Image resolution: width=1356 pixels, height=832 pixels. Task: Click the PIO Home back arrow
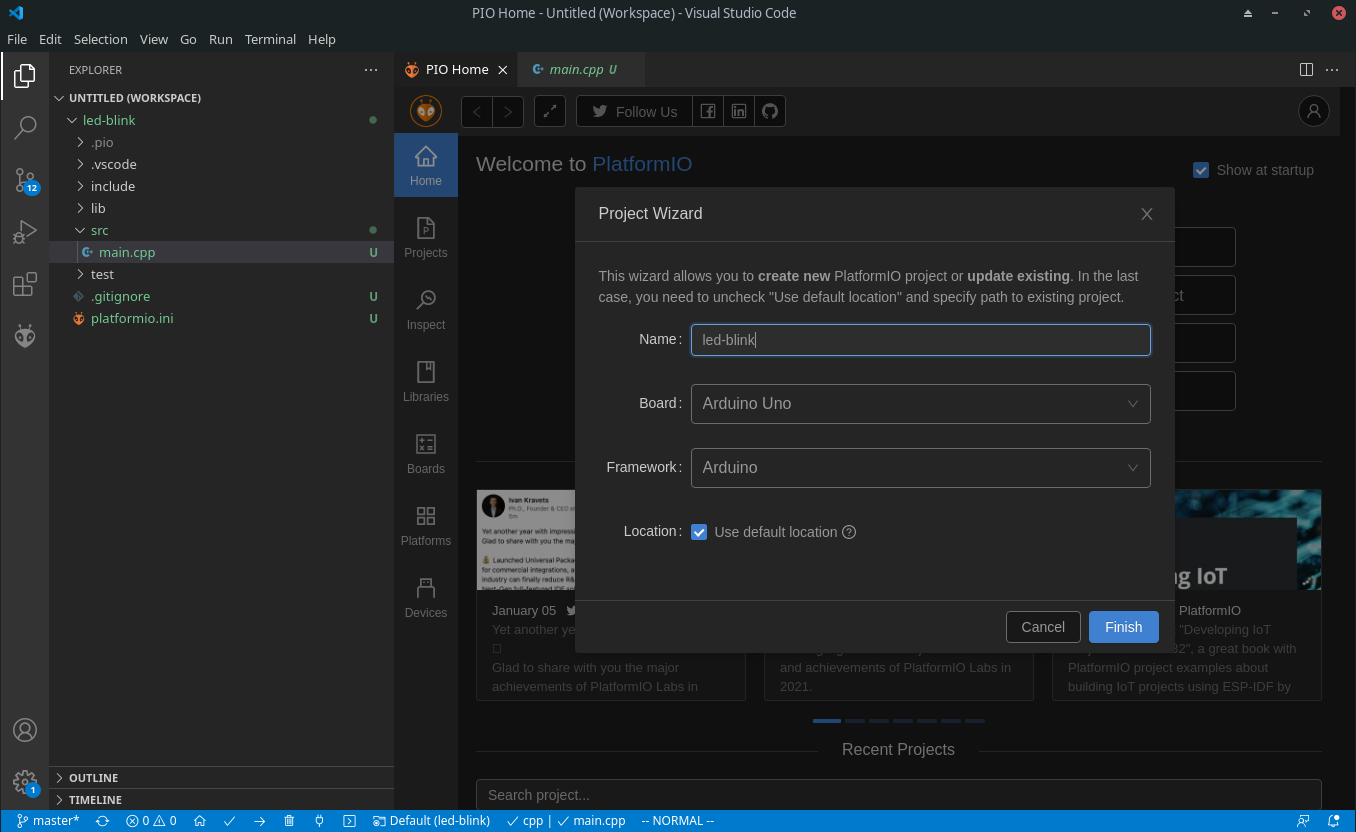477,112
